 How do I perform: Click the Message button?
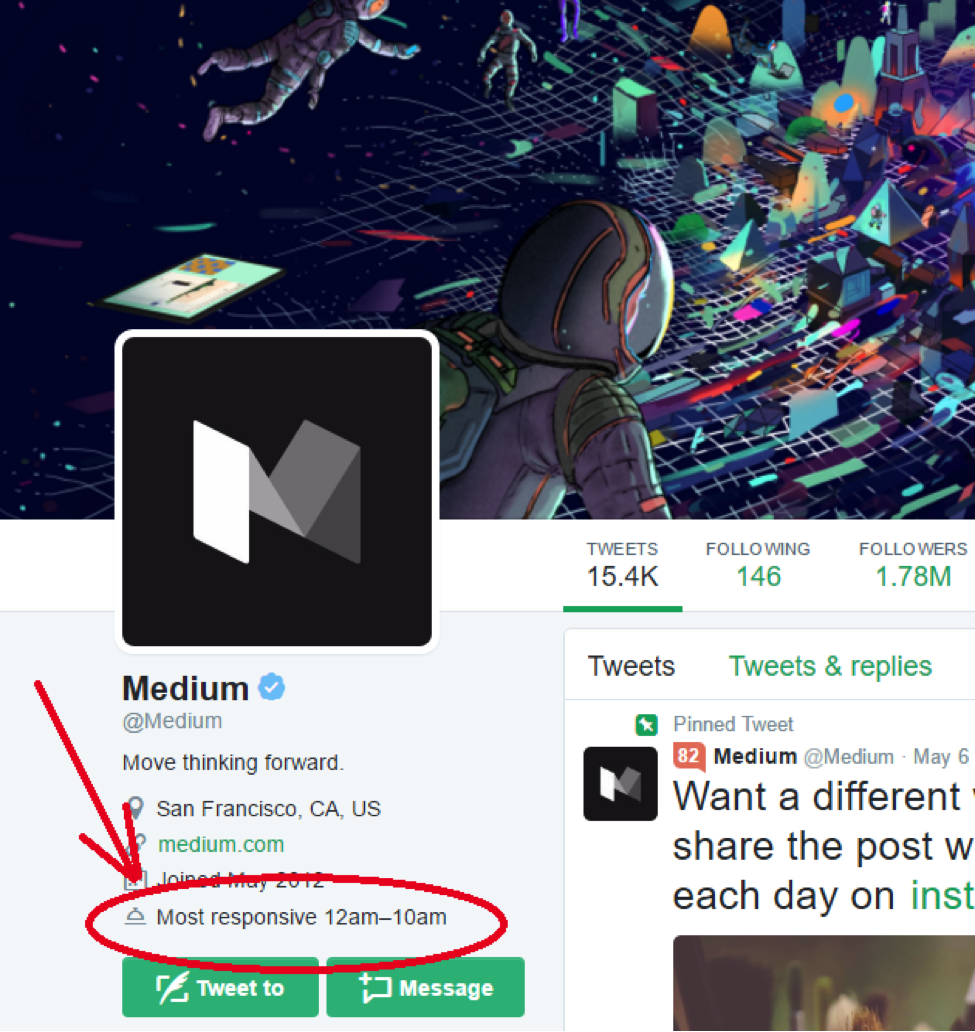[x=425, y=987]
